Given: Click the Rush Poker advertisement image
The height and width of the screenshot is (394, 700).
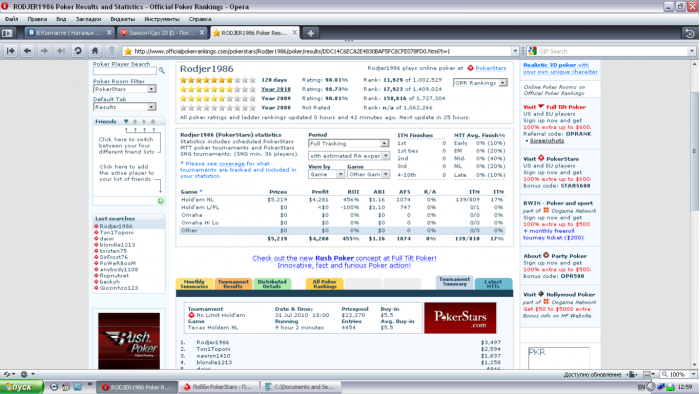Looking at the screenshot, I should pyautogui.click(x=129, y=340).
